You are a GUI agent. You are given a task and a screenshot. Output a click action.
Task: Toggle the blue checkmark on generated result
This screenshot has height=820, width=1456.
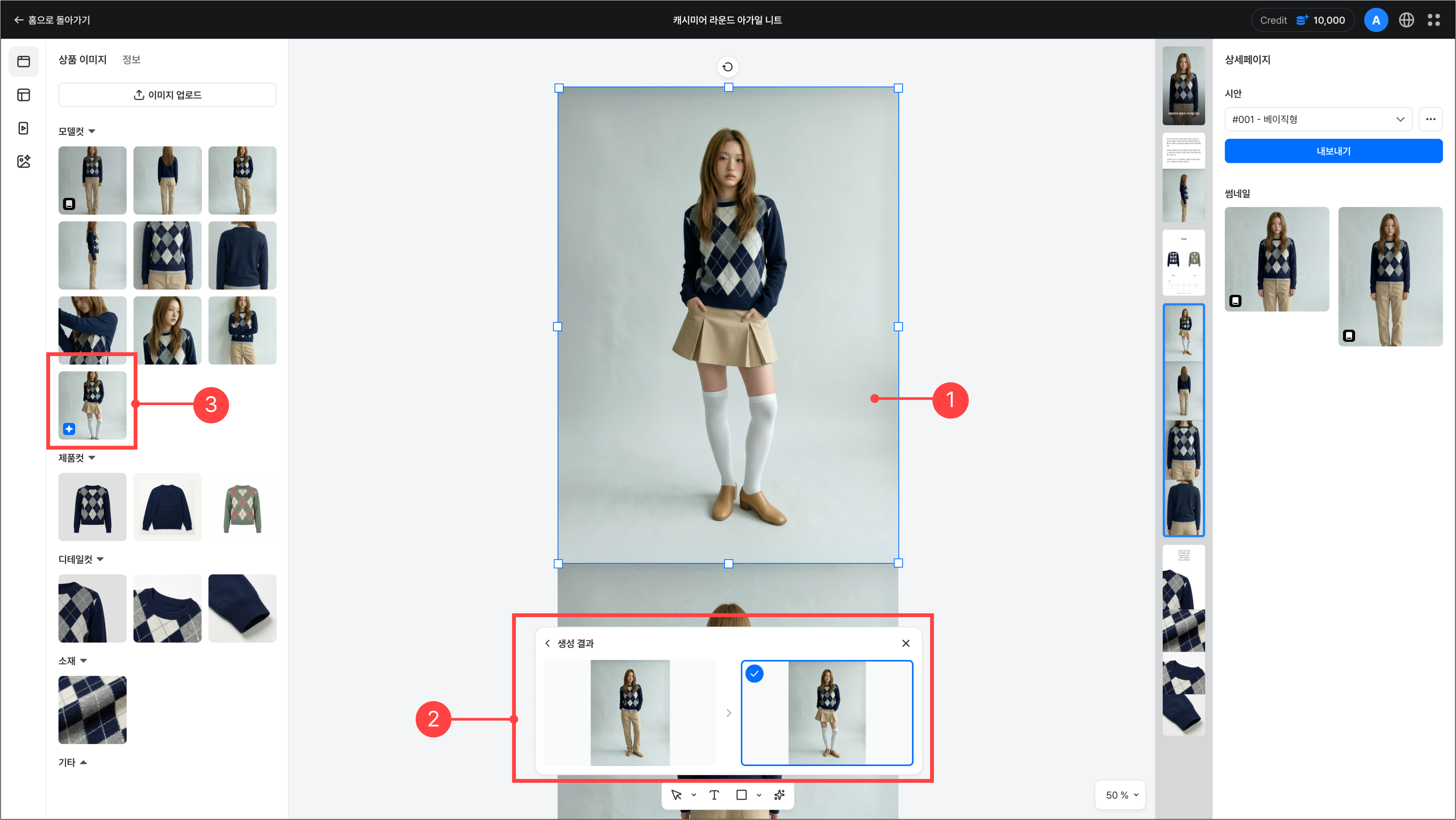pos(754,674)
